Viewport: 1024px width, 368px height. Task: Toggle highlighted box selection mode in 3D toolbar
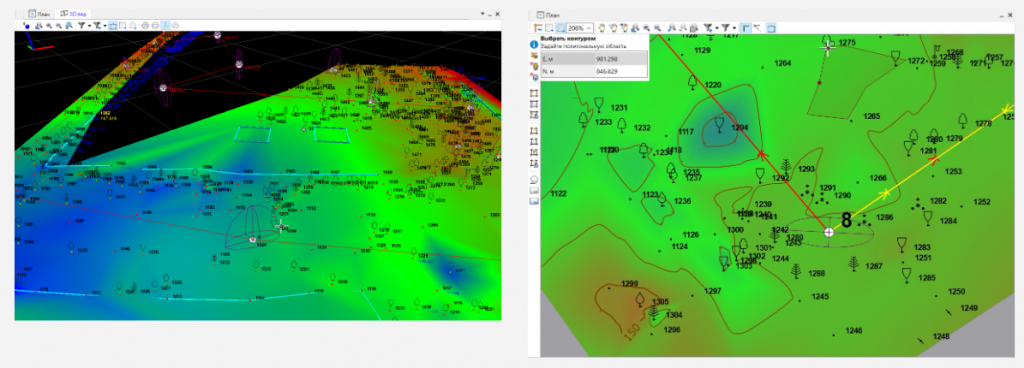pyautogui.click(x=113, y=25)
